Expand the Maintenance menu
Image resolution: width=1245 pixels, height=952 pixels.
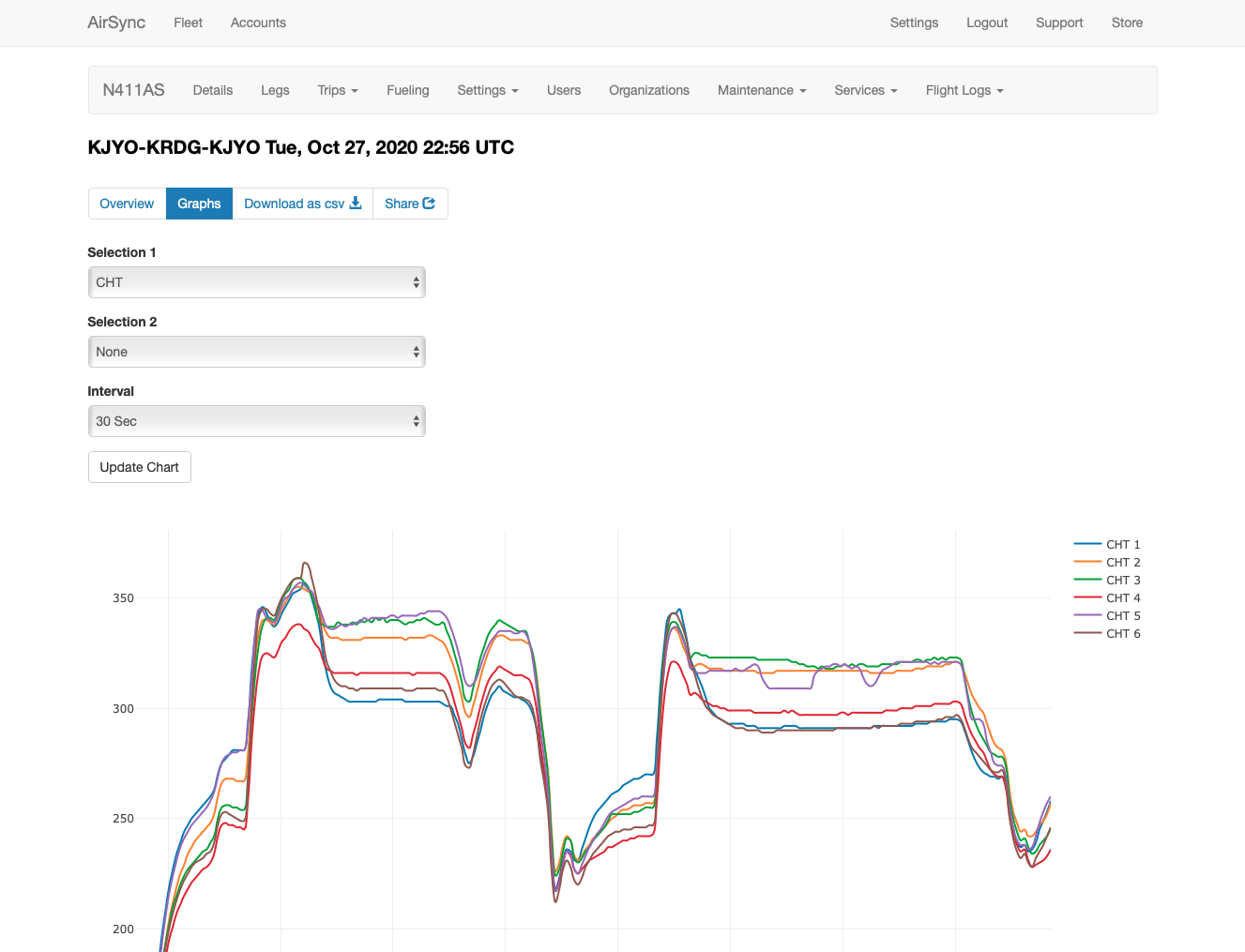click(762, 90)
